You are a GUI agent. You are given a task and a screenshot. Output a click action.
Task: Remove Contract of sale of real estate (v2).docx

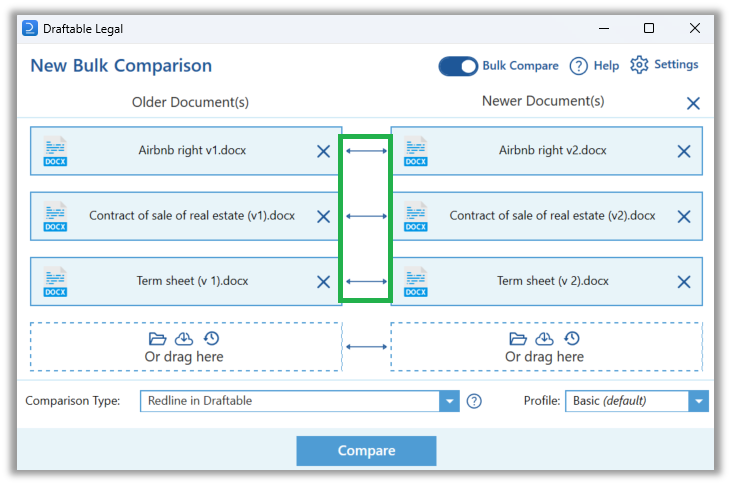pos(683,216)
